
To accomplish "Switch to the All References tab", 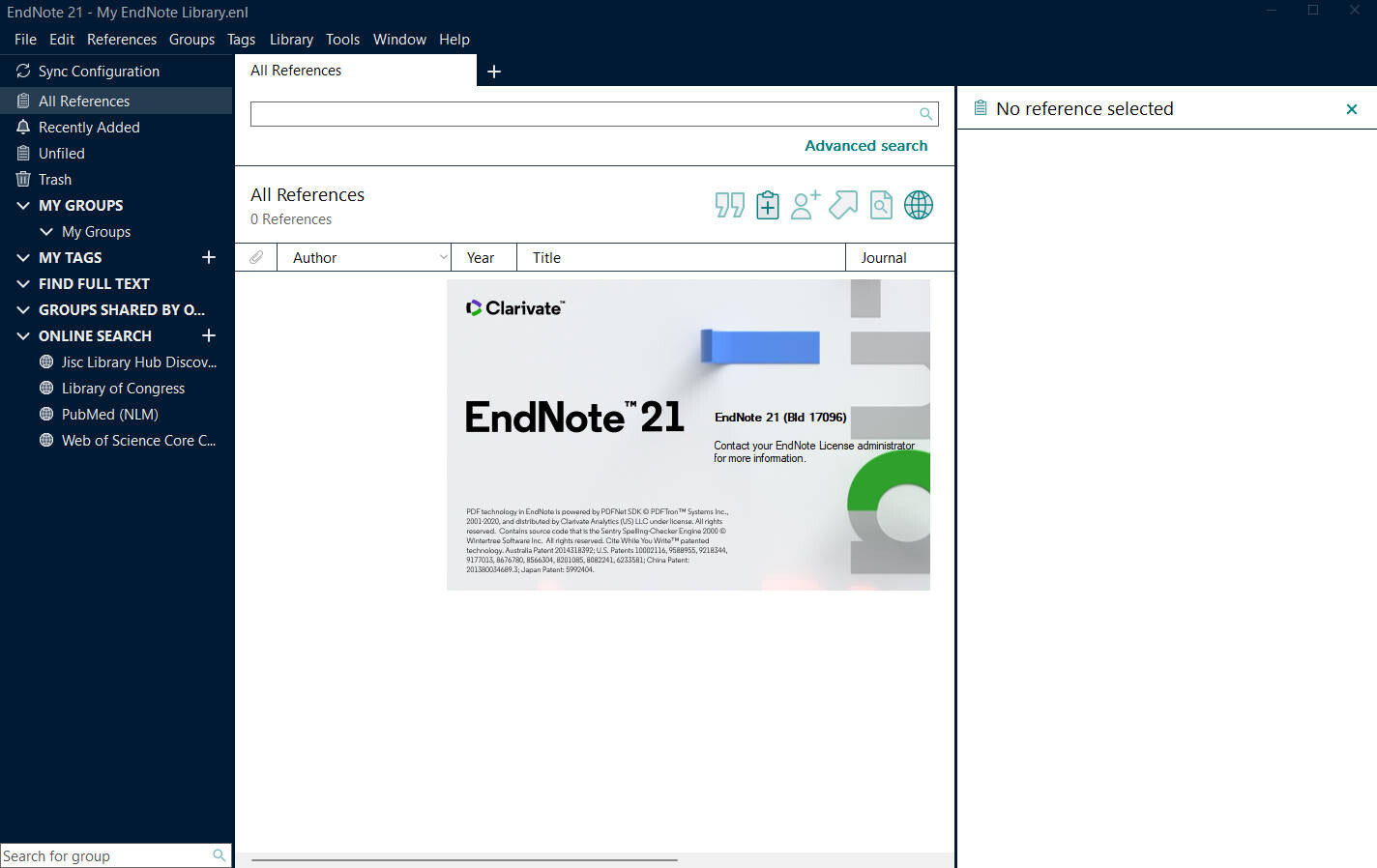I will [x=295, y=70].
